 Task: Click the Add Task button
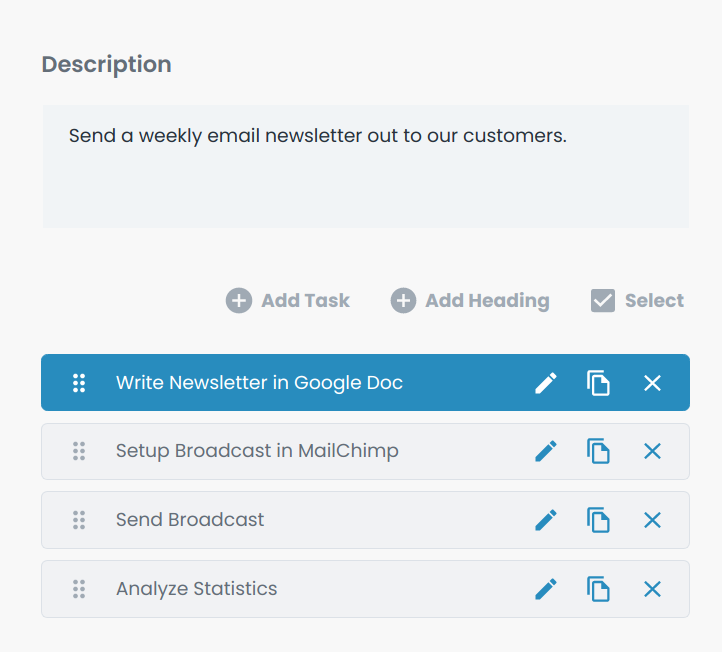pyautogui.click(x=287, y=301)
